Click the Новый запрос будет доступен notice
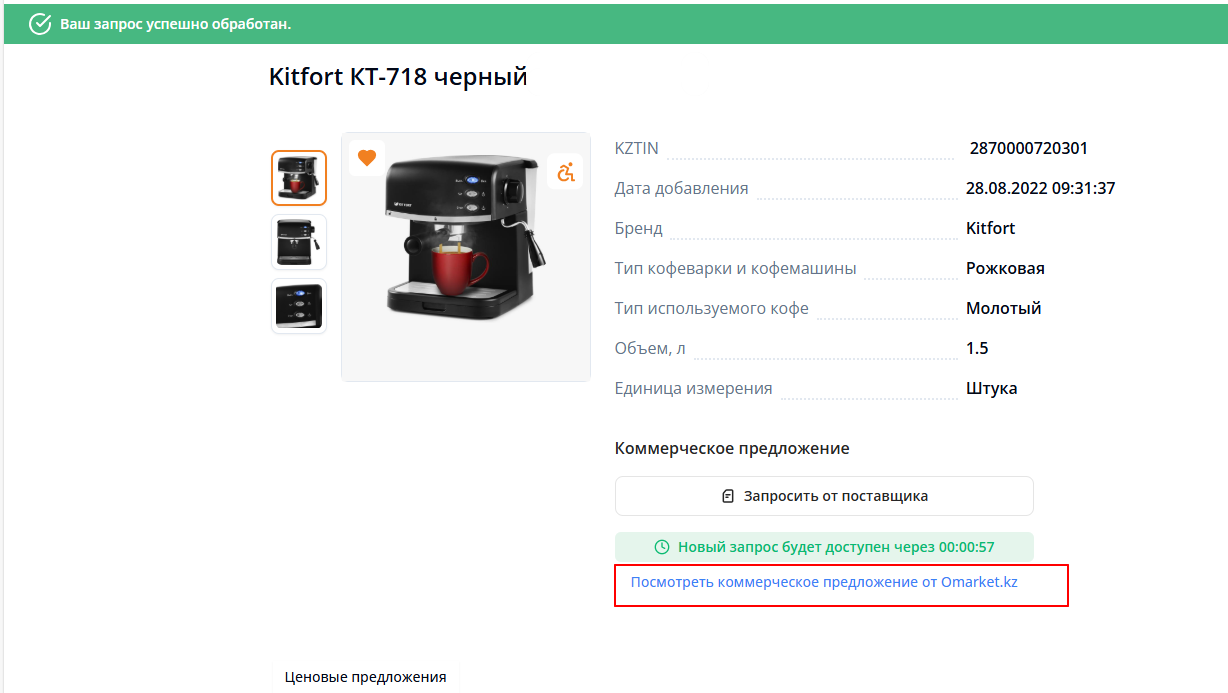1228x693 pixels. pos(824,547)
